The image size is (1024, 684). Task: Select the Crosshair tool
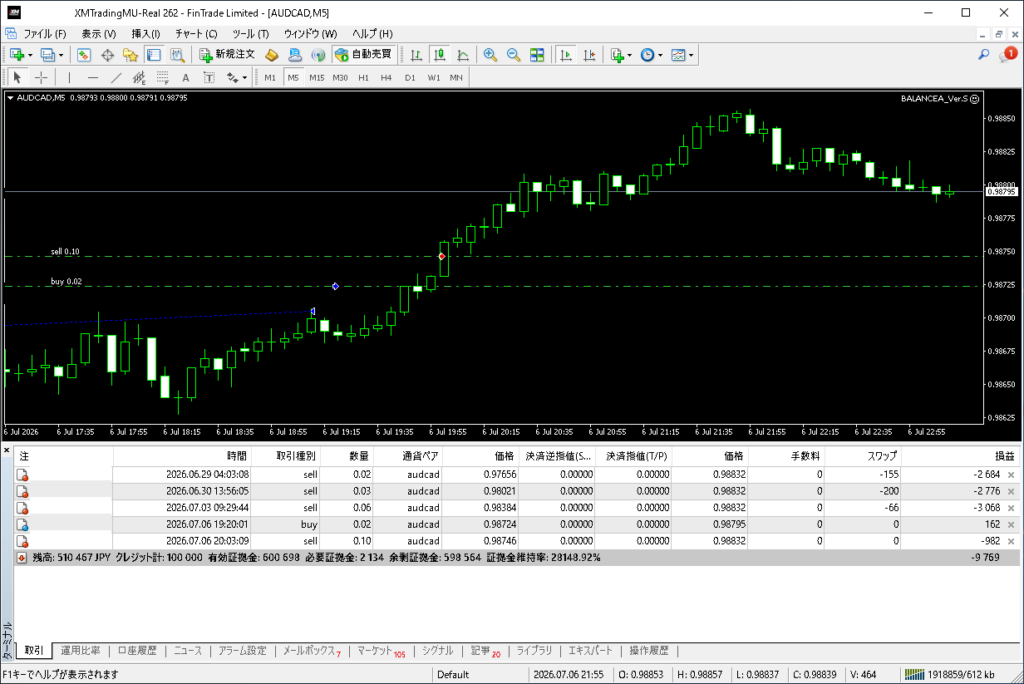[x=41, y=78]
